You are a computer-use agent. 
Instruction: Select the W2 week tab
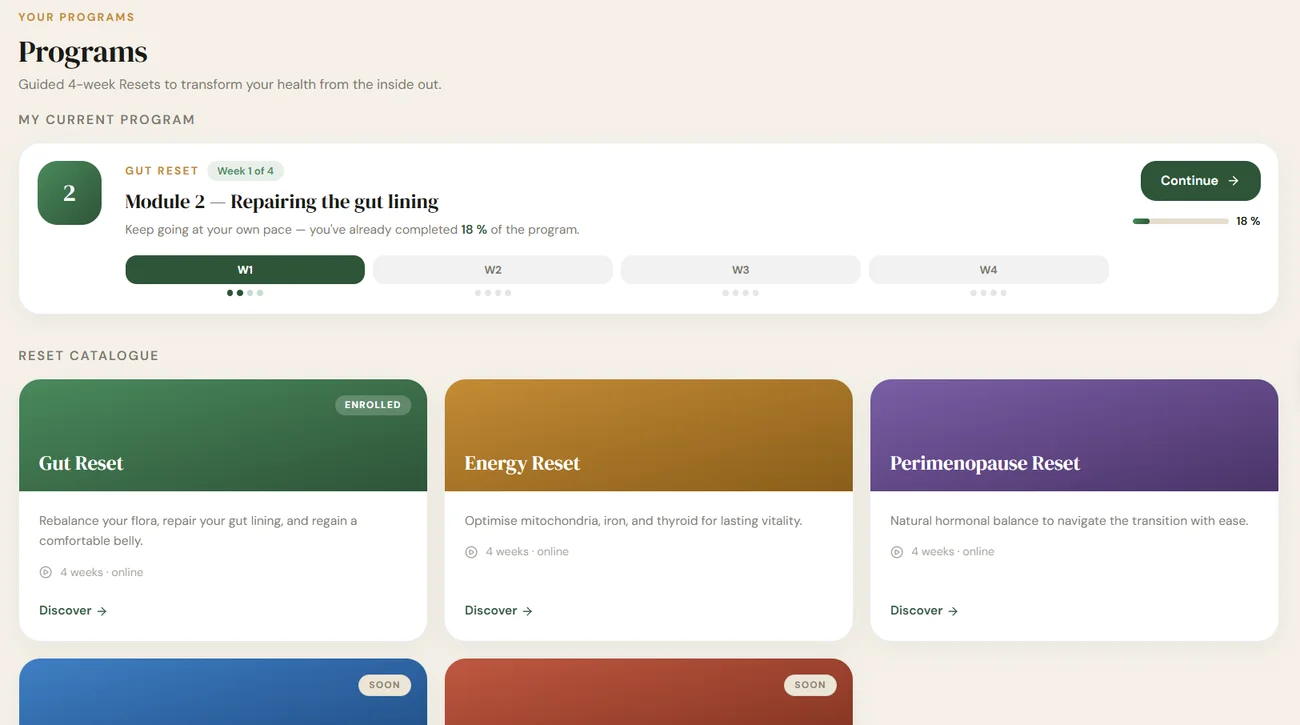(x=493, y=270)
